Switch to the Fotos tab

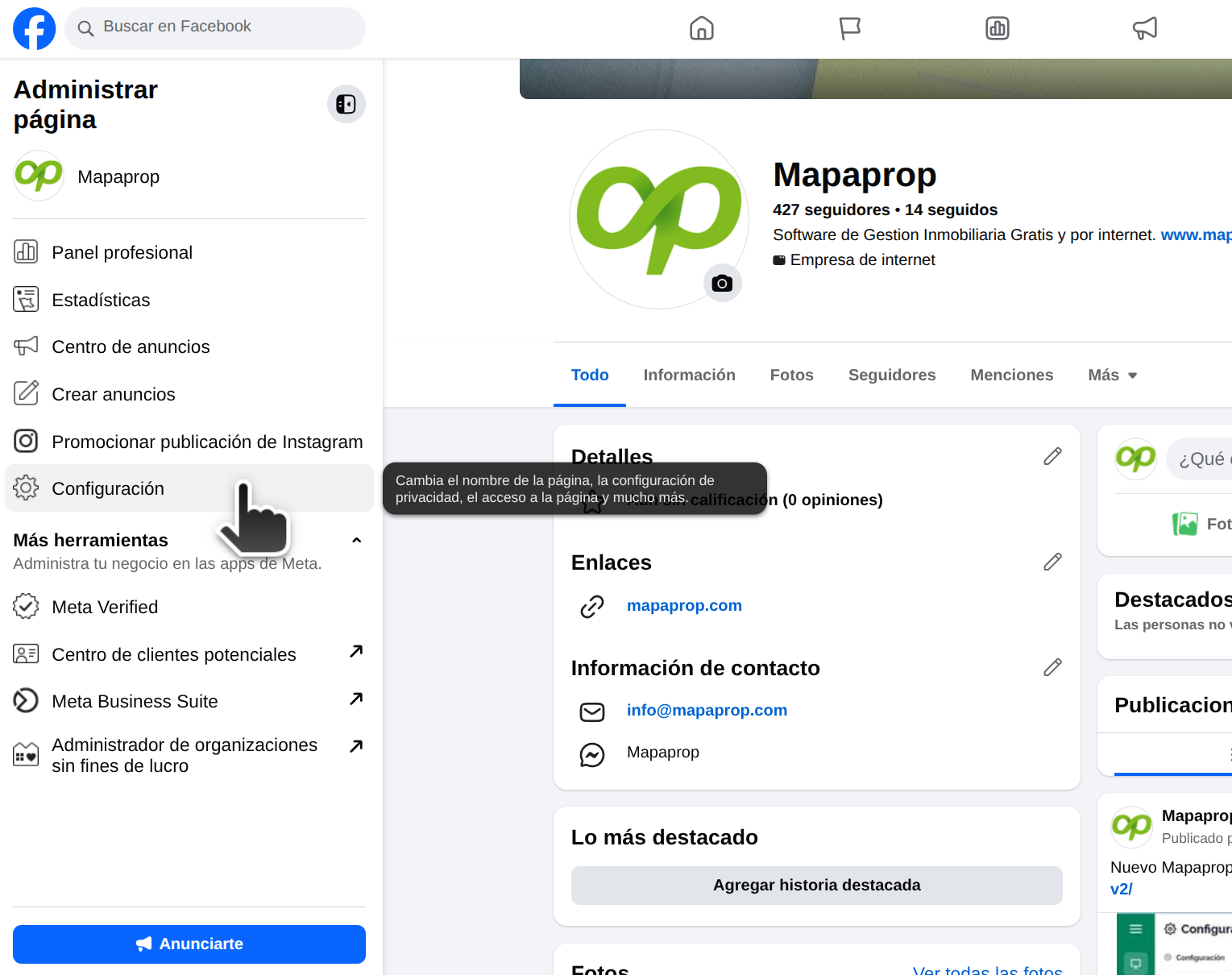tap(791, 375)
